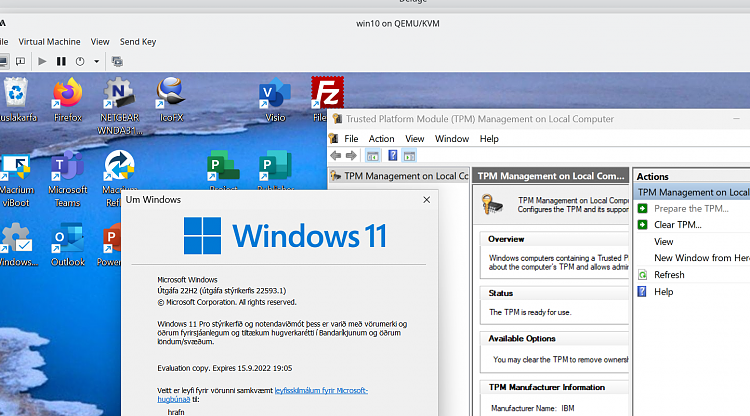Click the blue Help toolbar icon
Viewport: 750px width, 416px height.
(393, 155)
